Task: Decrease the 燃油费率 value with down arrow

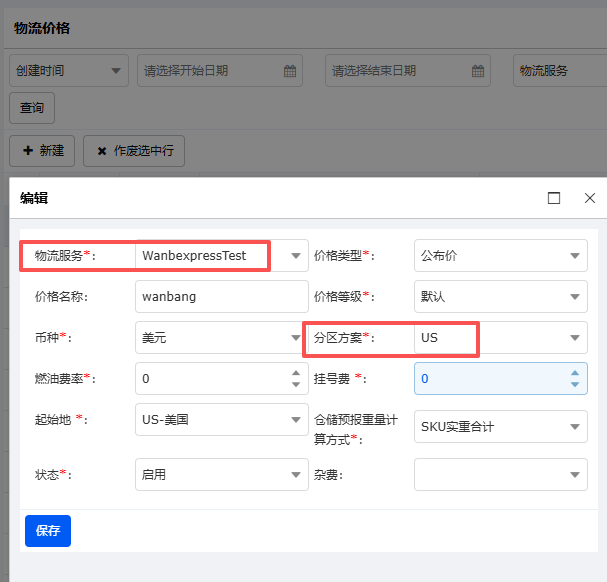Action: coord(295,385)
